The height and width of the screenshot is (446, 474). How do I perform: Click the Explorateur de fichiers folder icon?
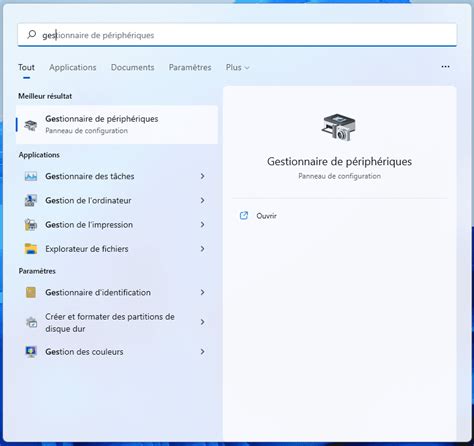[31, 249]
